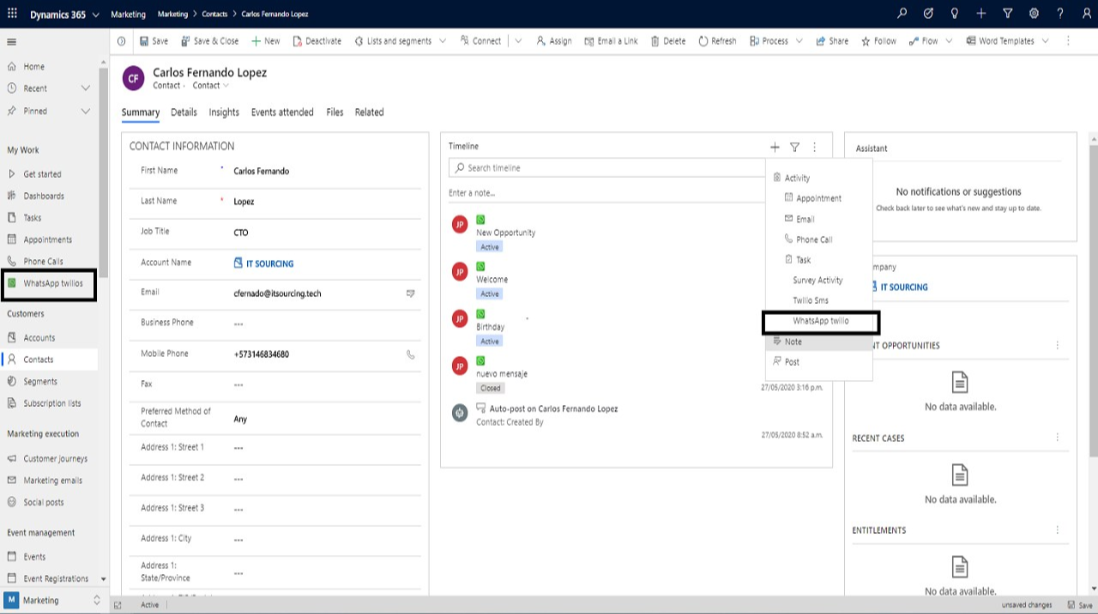This screenshot has height=614, width=1098.
Task: Open the Word Templates dropdown arrow
Action: pos(1045,41)
